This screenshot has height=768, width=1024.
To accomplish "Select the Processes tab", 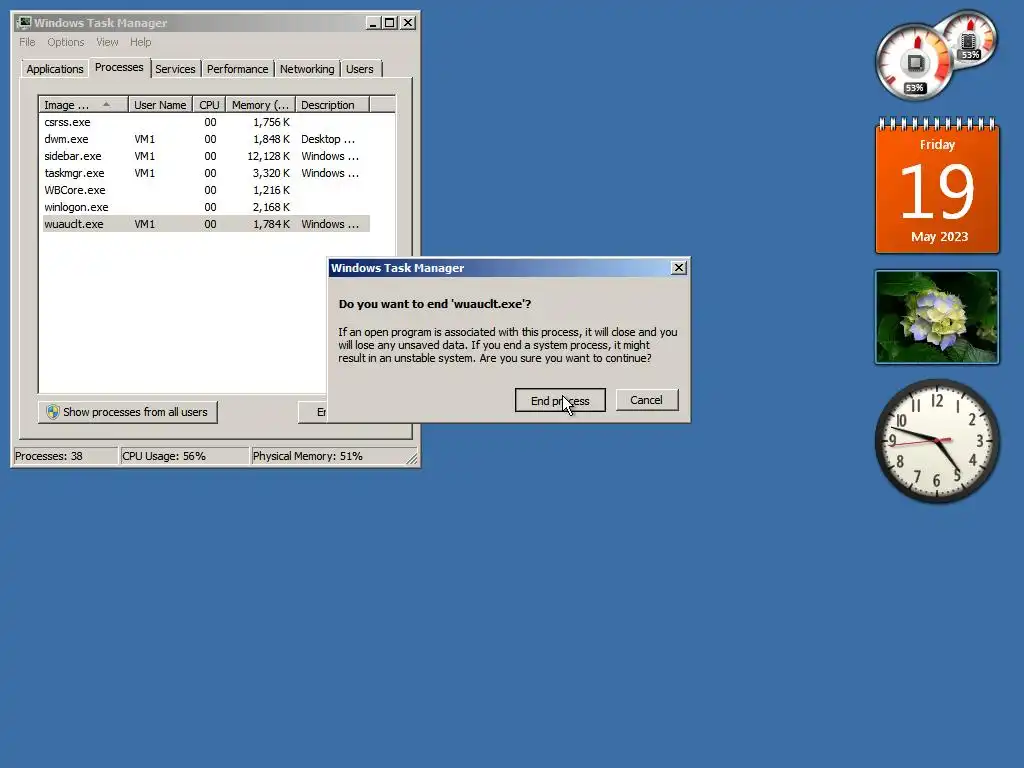I will pyautogui.click(x=119, y=67).
